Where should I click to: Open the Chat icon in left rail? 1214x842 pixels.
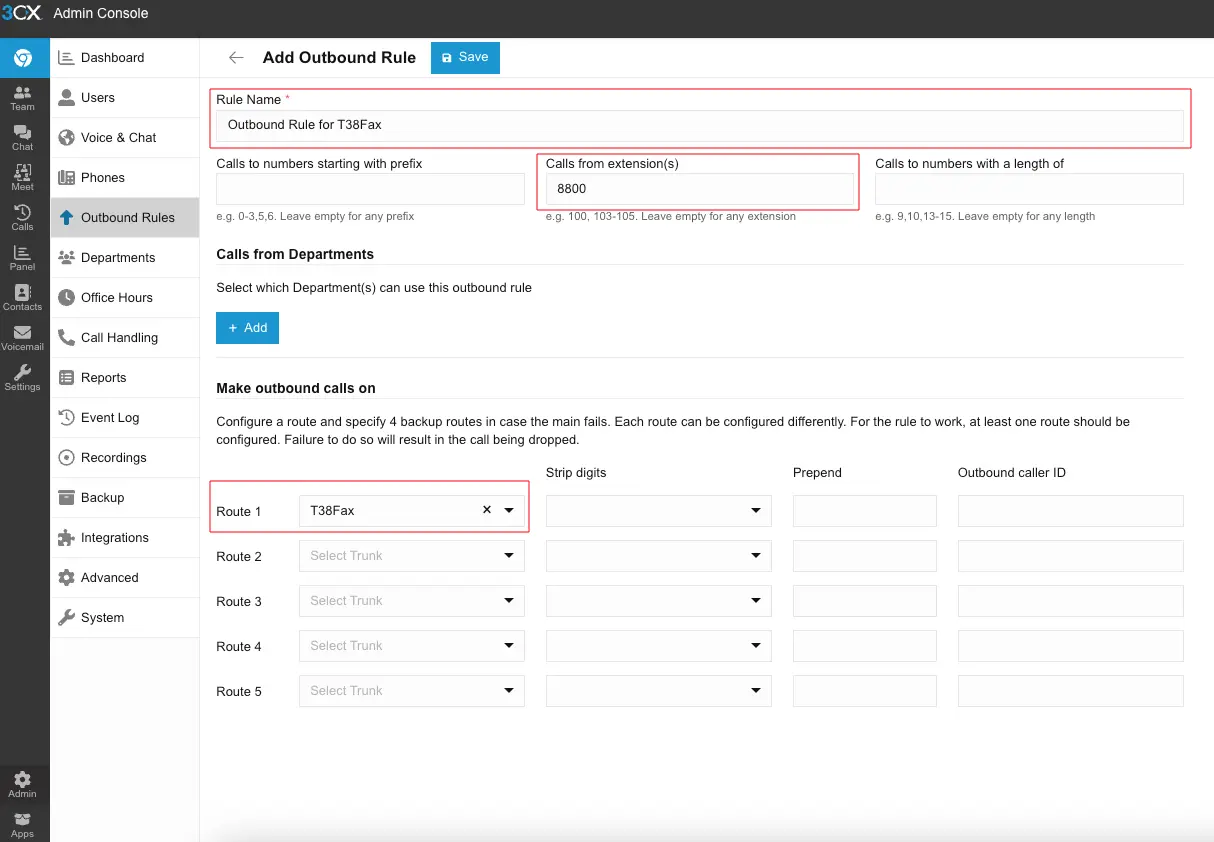tap(22, 138)
